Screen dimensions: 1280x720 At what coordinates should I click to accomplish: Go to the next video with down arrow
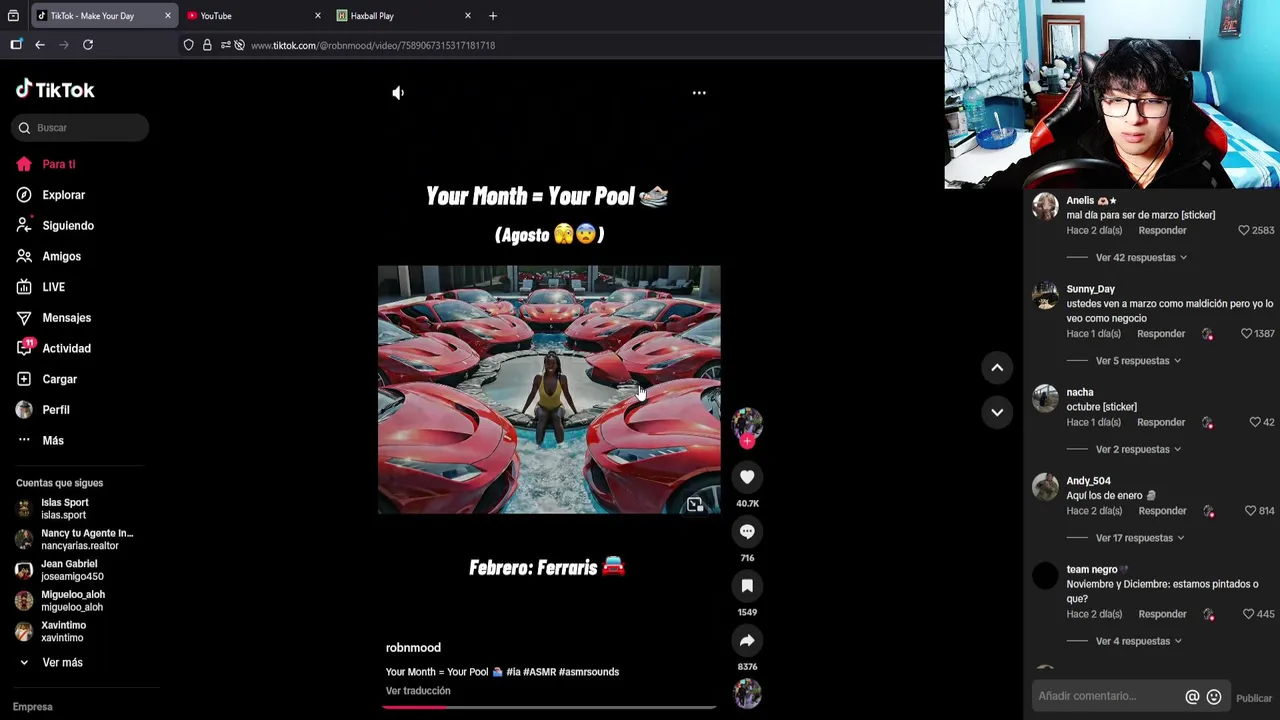[x=997, y=411]
